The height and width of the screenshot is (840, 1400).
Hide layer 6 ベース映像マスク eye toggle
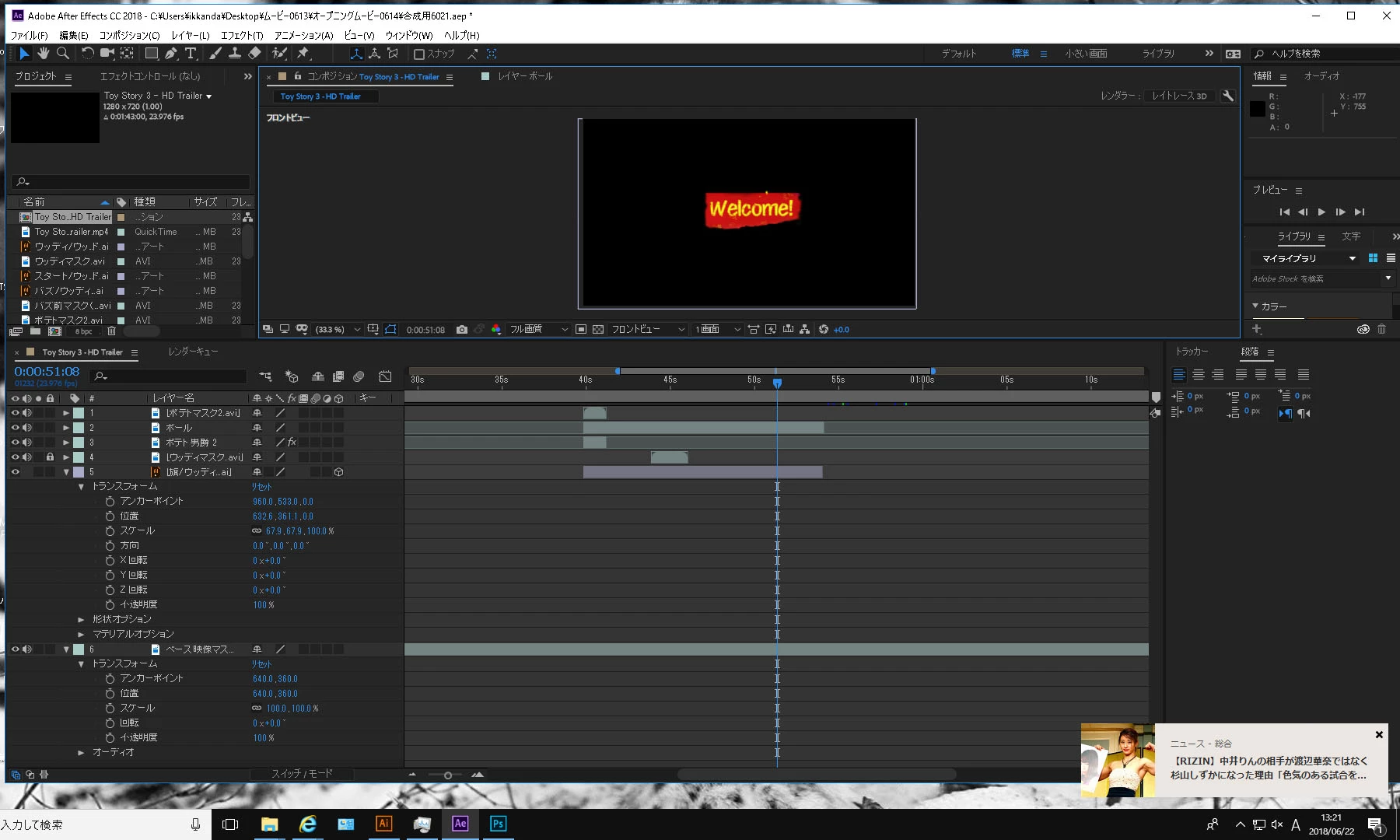15,649
